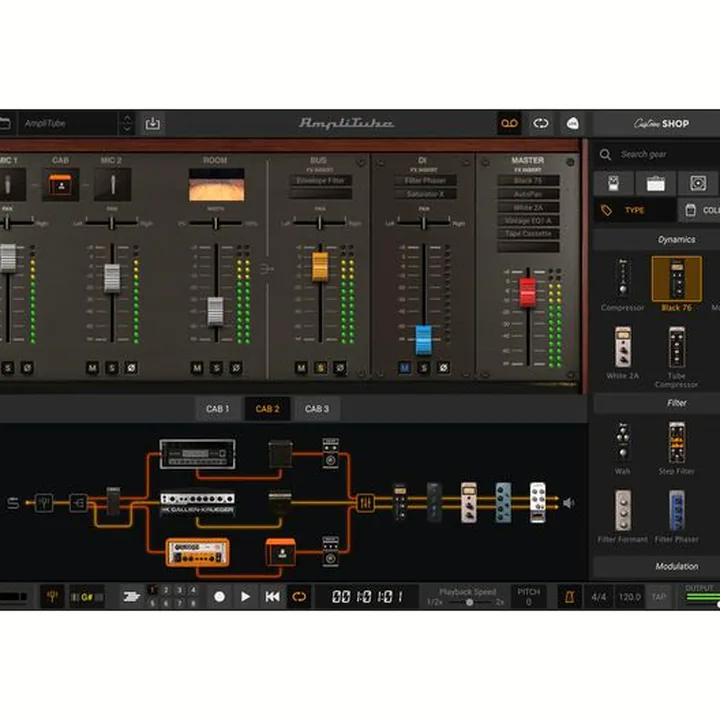Select the top rack amp in chain
Viewport: 720px width, 720px height.
pos(197,454)
